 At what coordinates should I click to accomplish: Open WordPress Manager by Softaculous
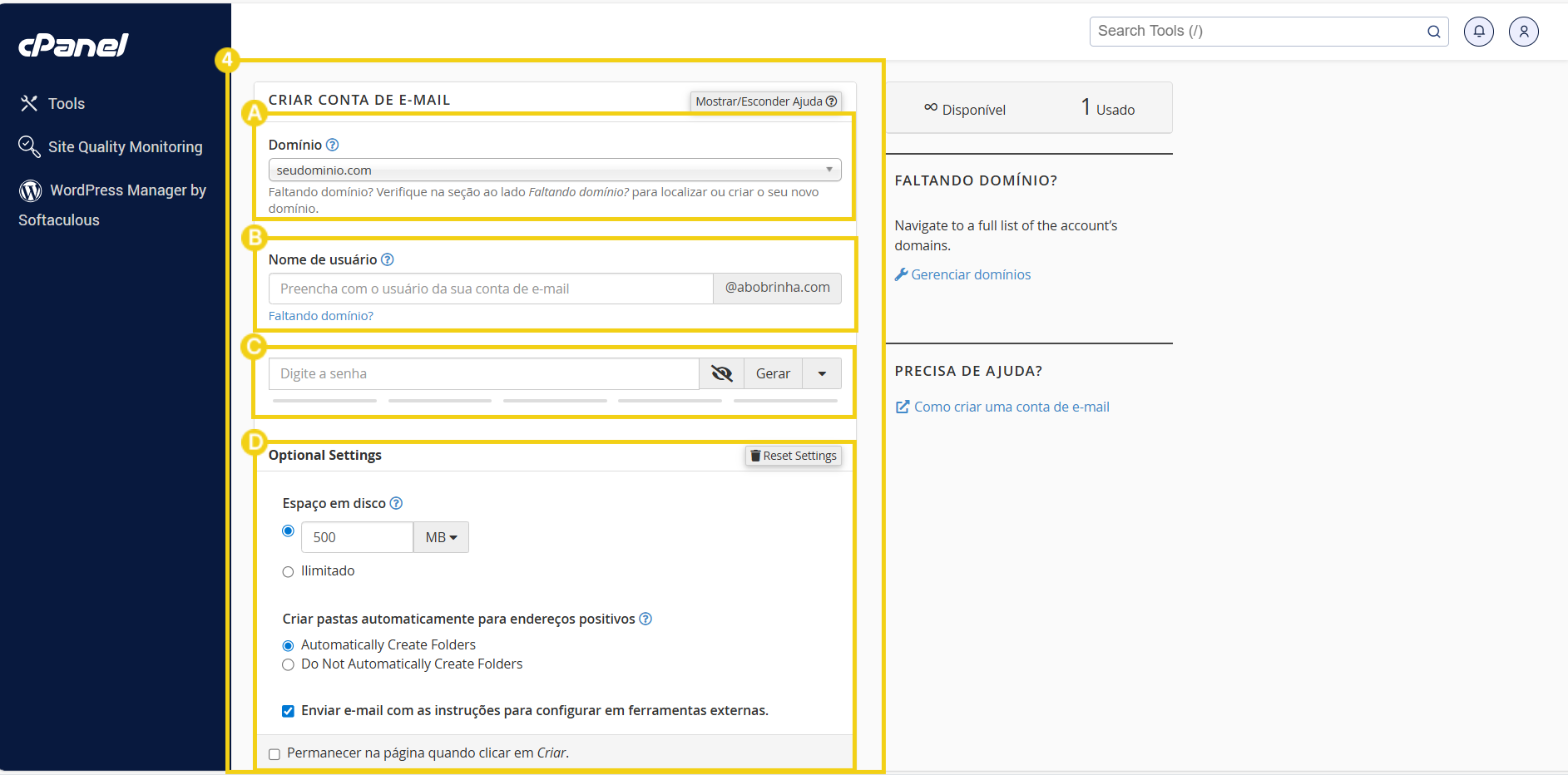112,205
